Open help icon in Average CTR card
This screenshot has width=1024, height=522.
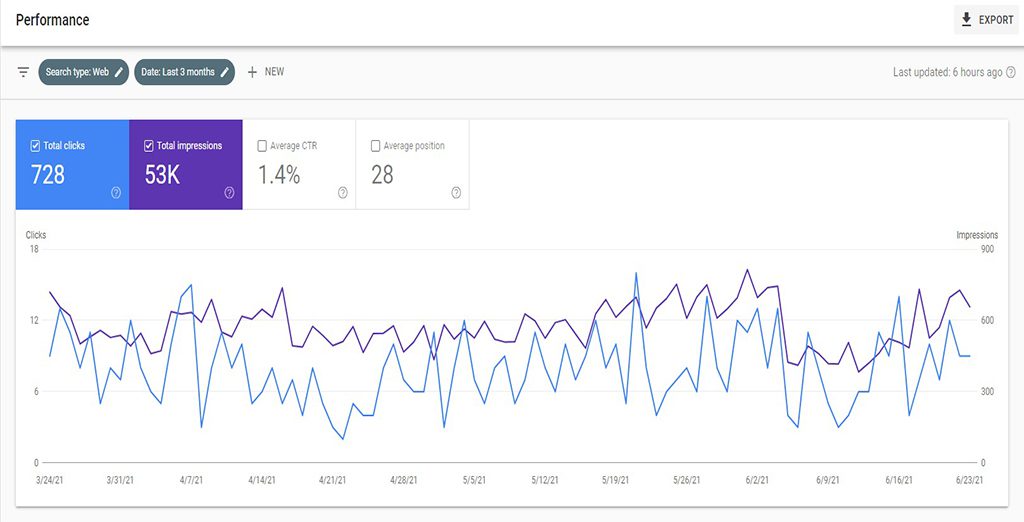click(343, 193)
